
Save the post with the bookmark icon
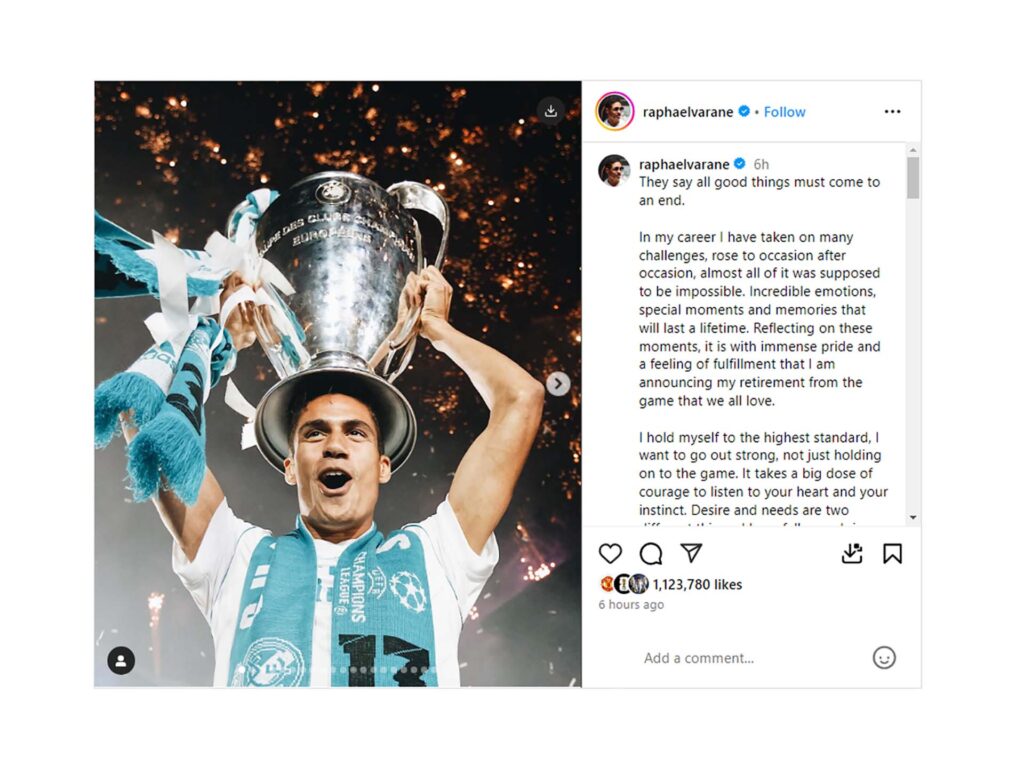(x=892, y=553)
